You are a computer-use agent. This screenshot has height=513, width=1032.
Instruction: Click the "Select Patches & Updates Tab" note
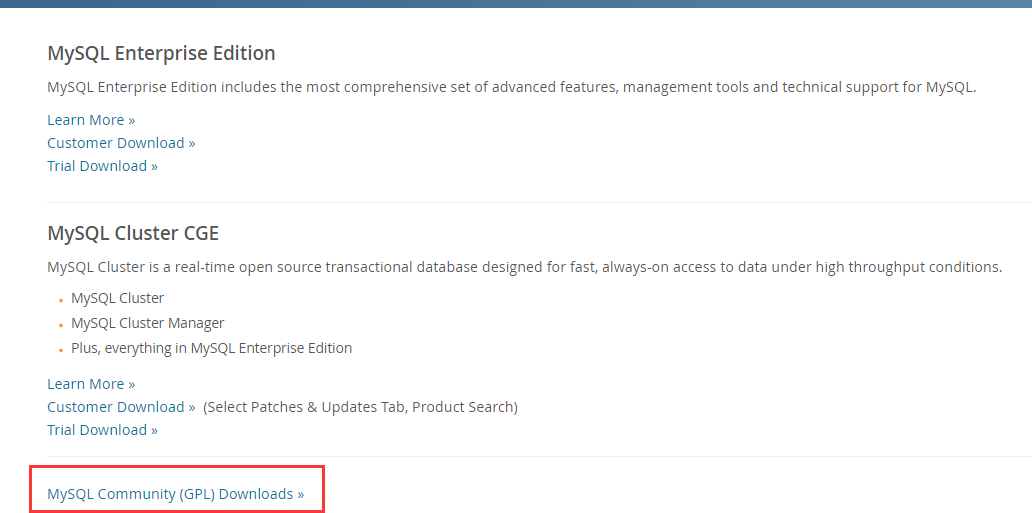(360, 407)
